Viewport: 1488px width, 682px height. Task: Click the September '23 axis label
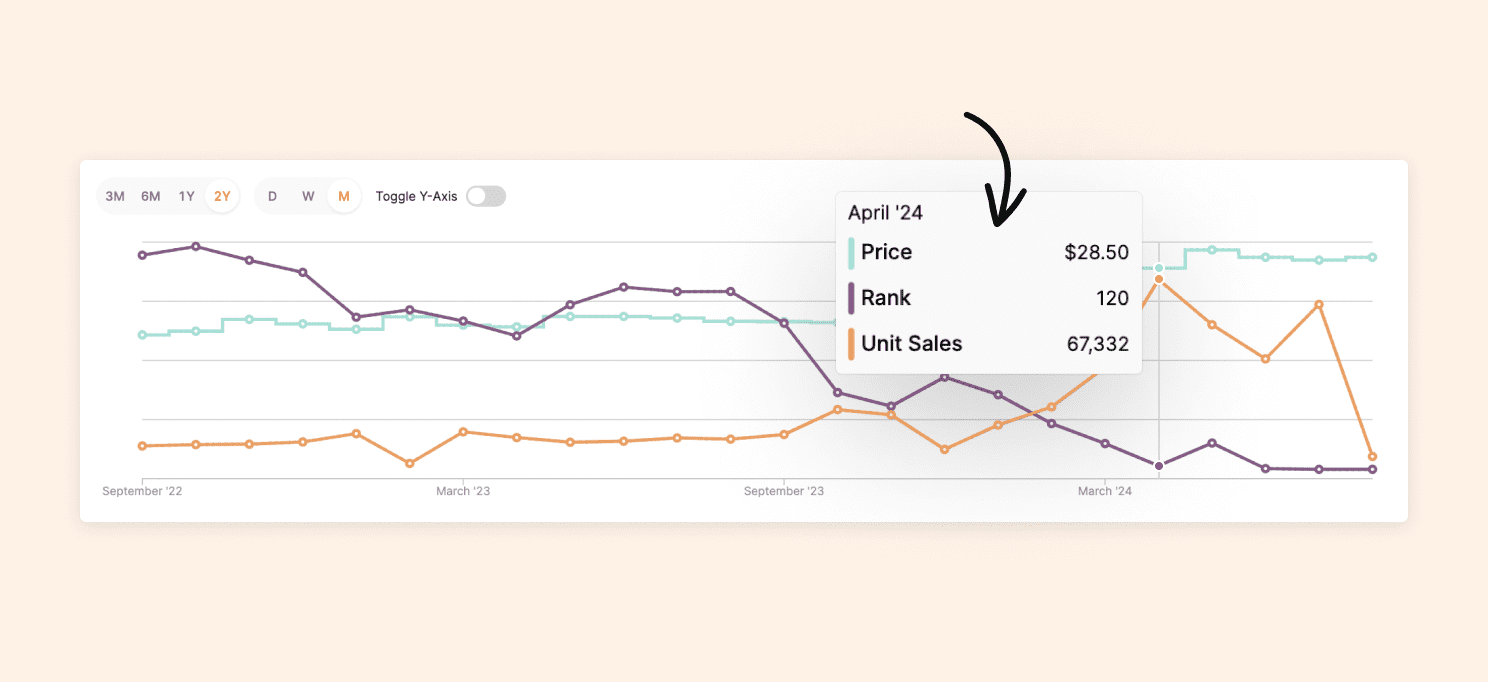(x=784, y=491)
